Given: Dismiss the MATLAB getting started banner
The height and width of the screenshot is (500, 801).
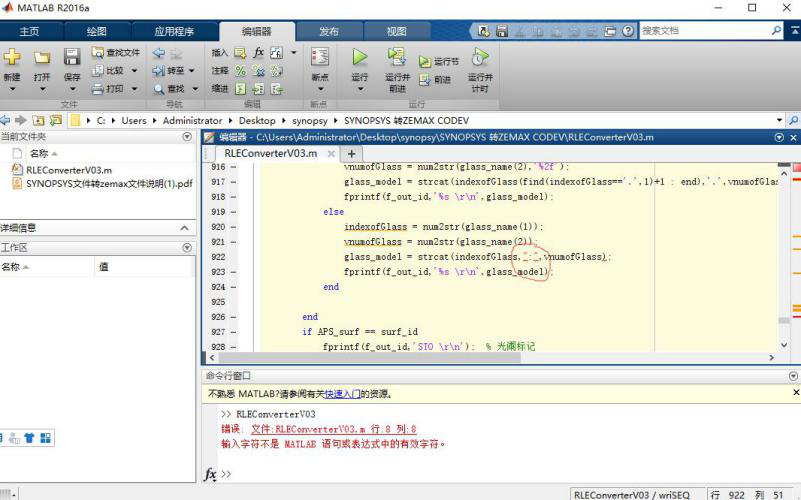Looking at the screenshot, I should 796,392.
